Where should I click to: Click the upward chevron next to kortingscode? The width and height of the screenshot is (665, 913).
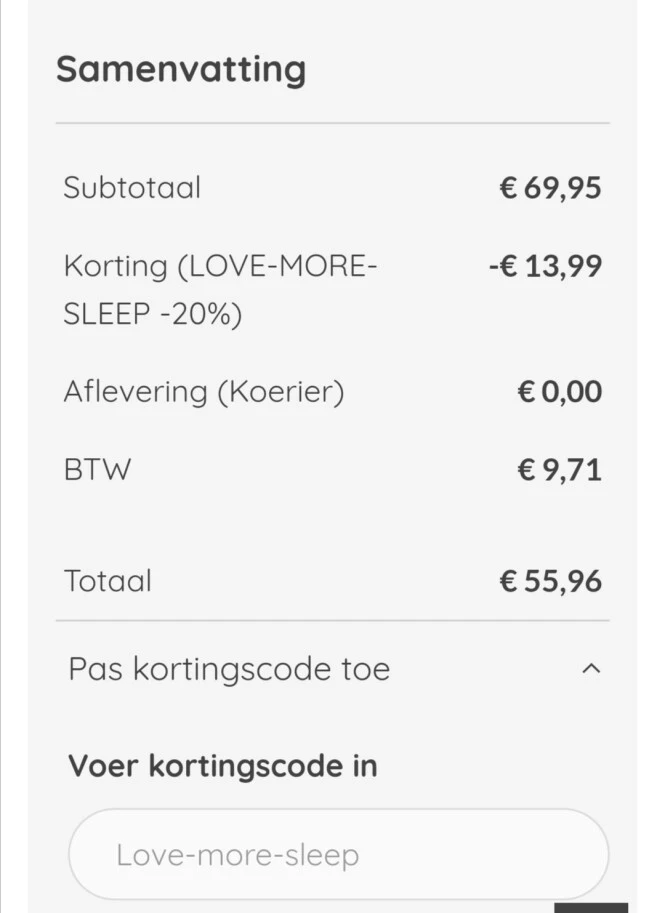click(x=592, y=669)
